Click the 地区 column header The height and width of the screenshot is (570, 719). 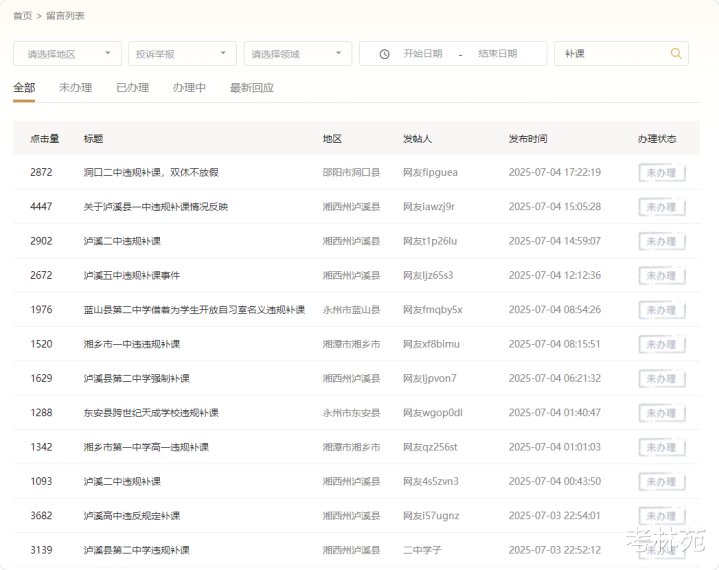coord(332,139)
